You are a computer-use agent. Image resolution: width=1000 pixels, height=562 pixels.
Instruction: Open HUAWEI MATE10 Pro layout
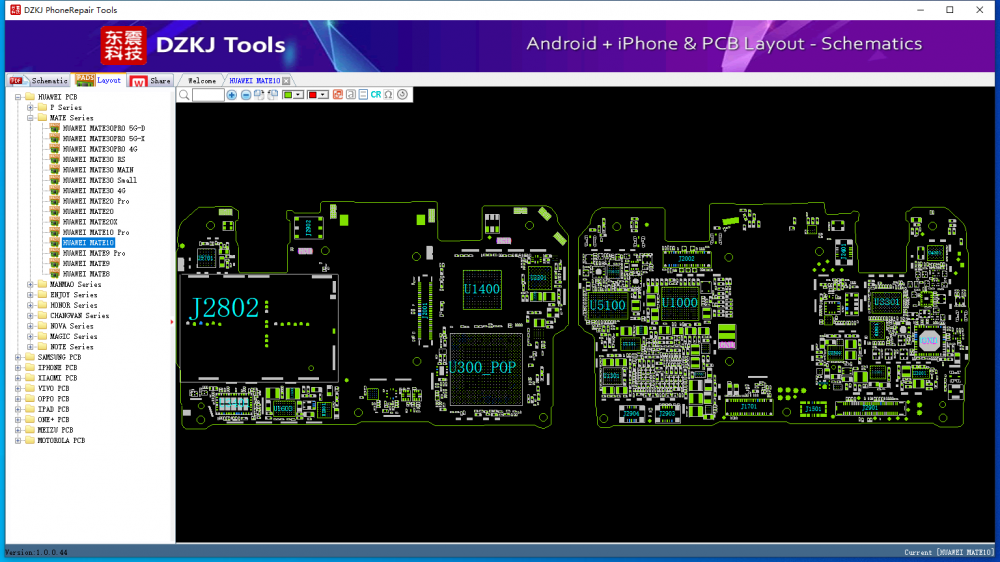coord(96,232)
